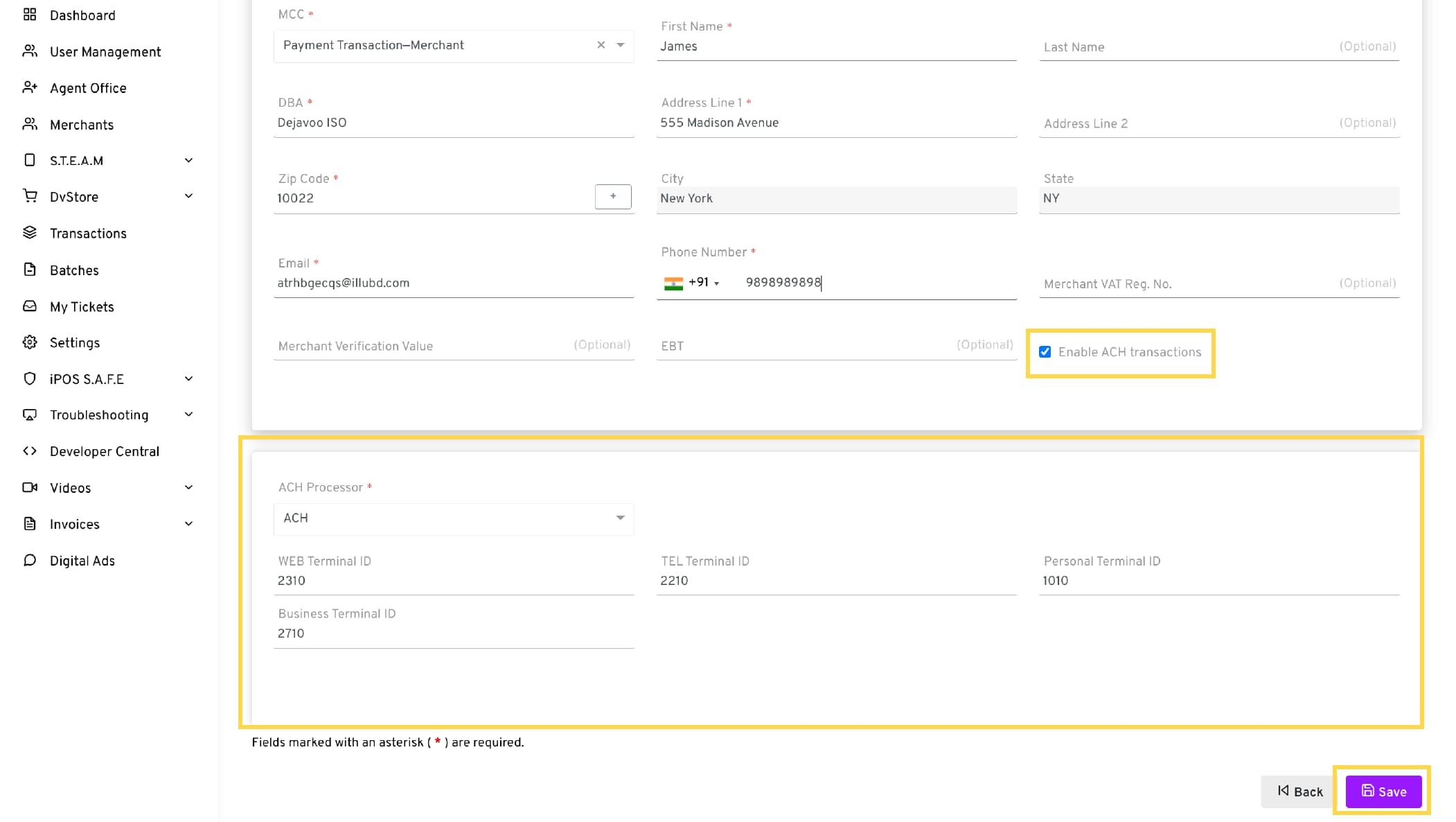Uncheck Enable ACH transactions checkbox

click(1045, 352)
